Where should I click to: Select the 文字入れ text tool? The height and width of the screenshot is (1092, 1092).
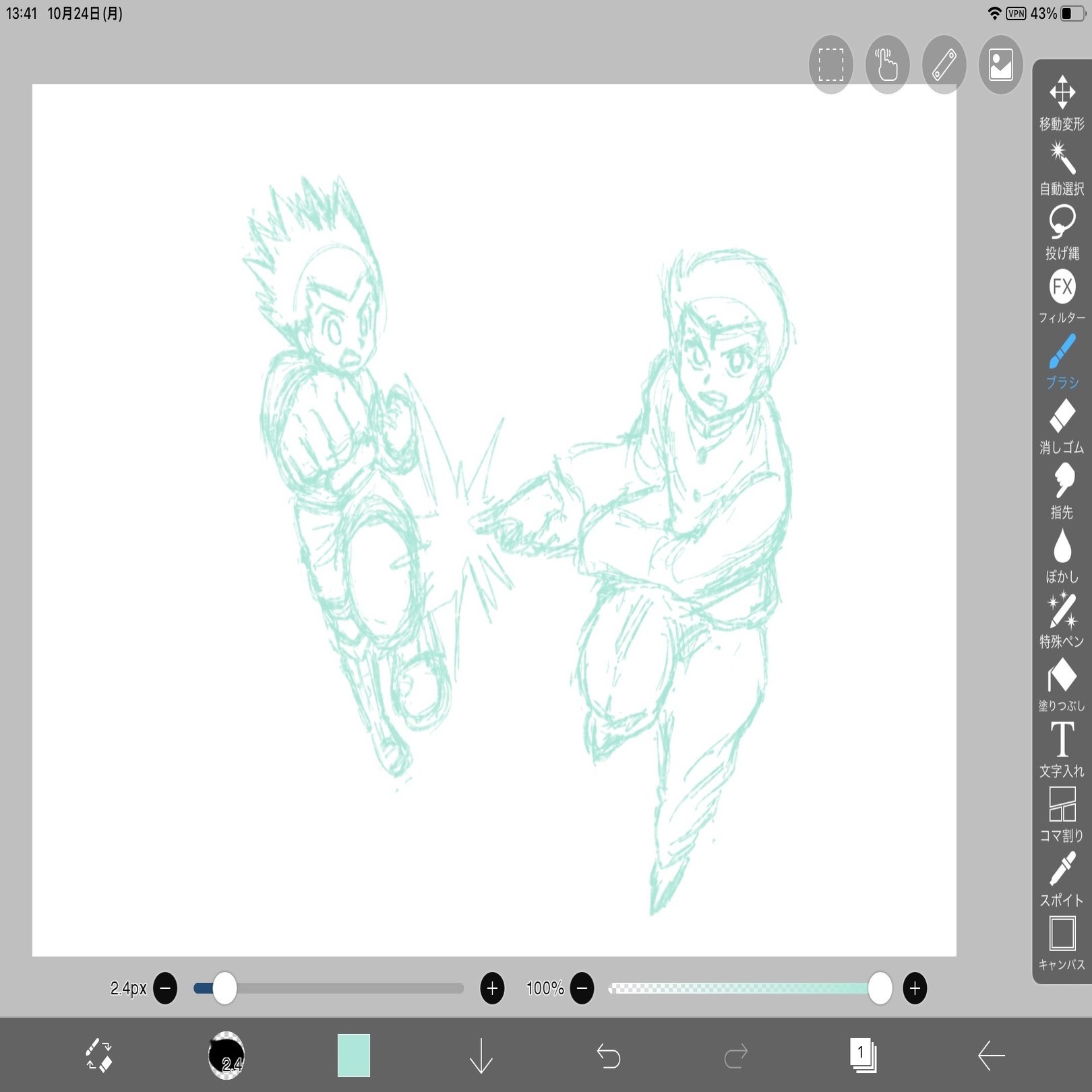[x=1062, y=750]
